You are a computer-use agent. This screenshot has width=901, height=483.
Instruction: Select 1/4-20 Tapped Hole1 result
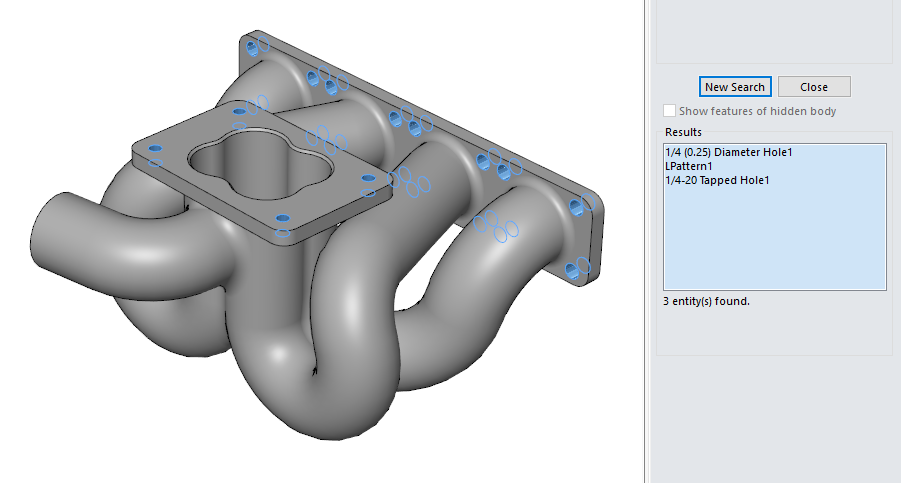717,180
